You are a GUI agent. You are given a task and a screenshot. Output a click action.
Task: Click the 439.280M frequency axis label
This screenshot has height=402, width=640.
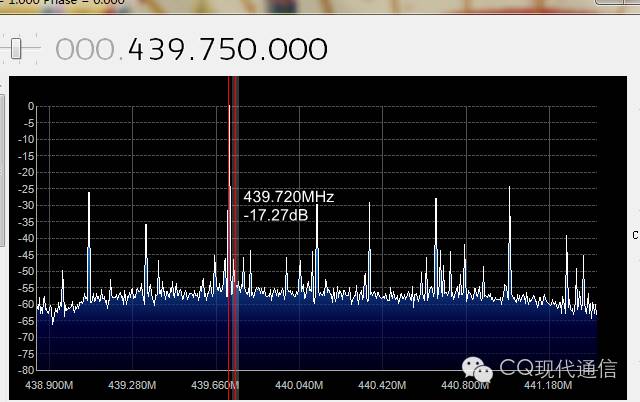132,385
